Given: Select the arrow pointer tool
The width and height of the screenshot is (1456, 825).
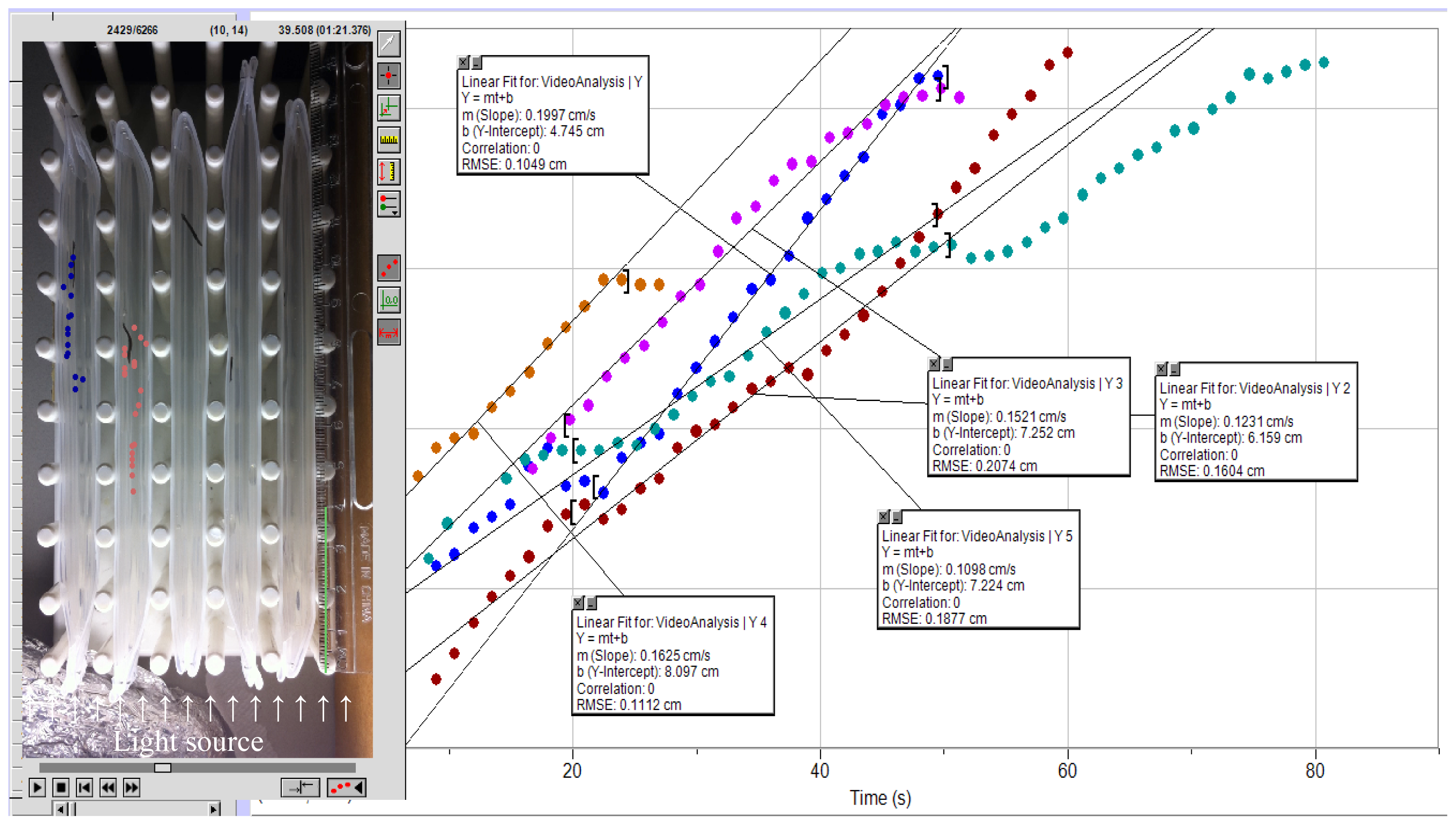Looking at the screenshot, I should point(389,44).
